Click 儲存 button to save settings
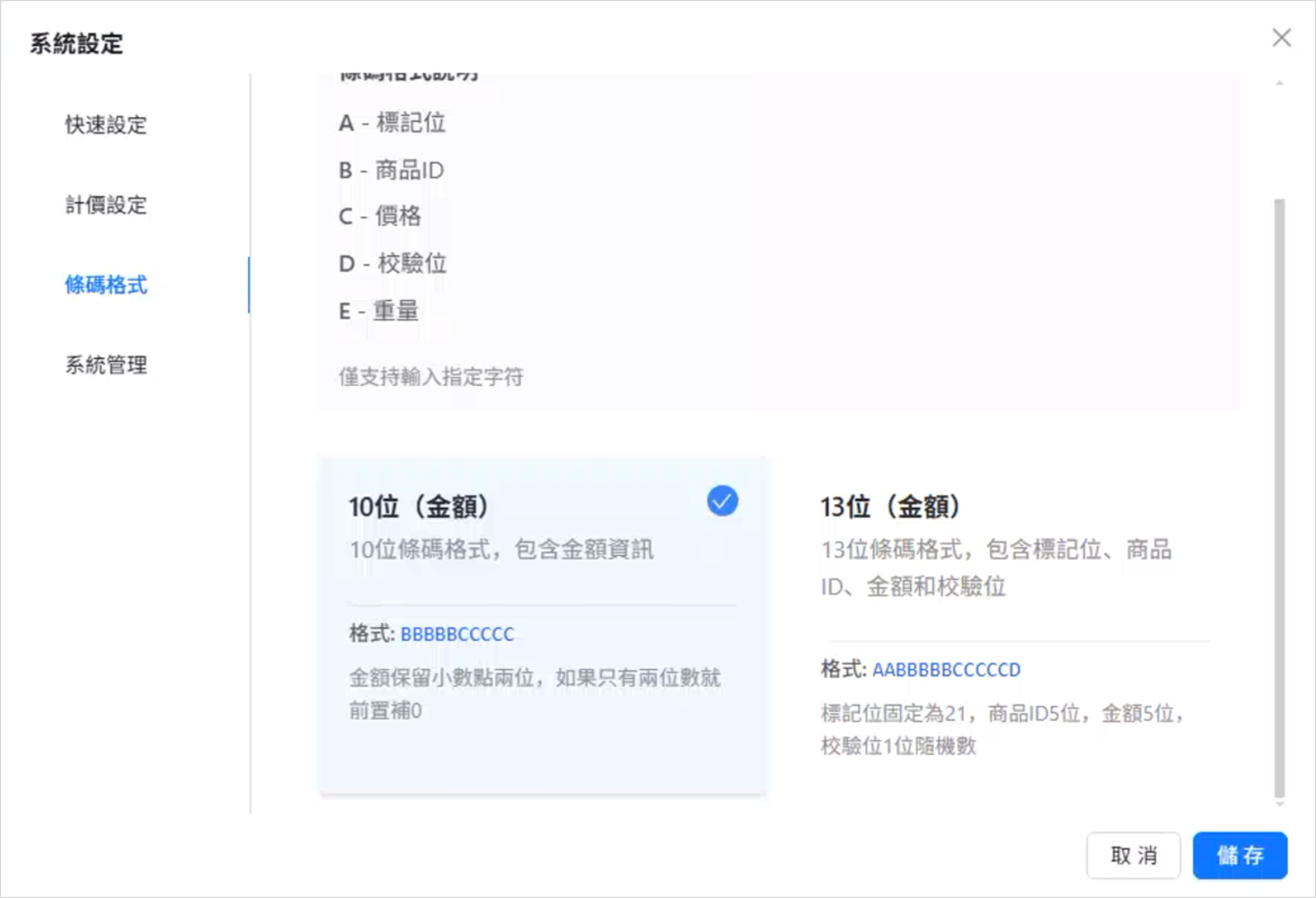 tap(1239, 855)
